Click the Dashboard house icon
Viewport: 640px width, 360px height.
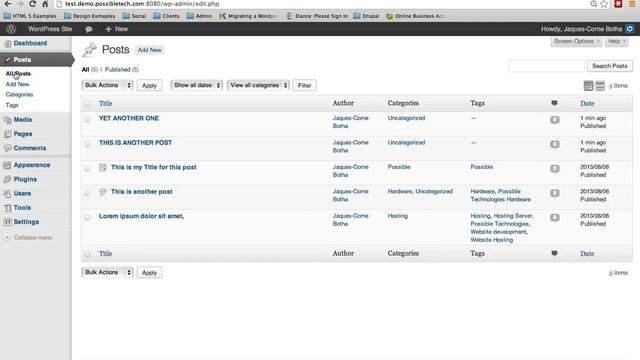pyautogui.click(x=7, y=43)
